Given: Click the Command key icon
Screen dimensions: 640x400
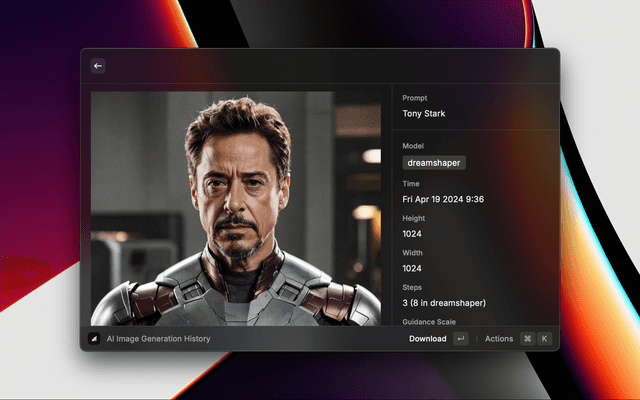Looking at the screenshot, I should coord(527,339).
